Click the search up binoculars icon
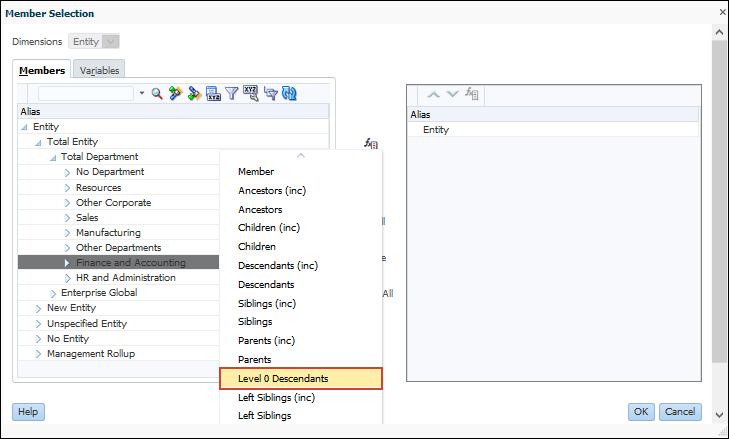729x439 pixels. point(175,93)
